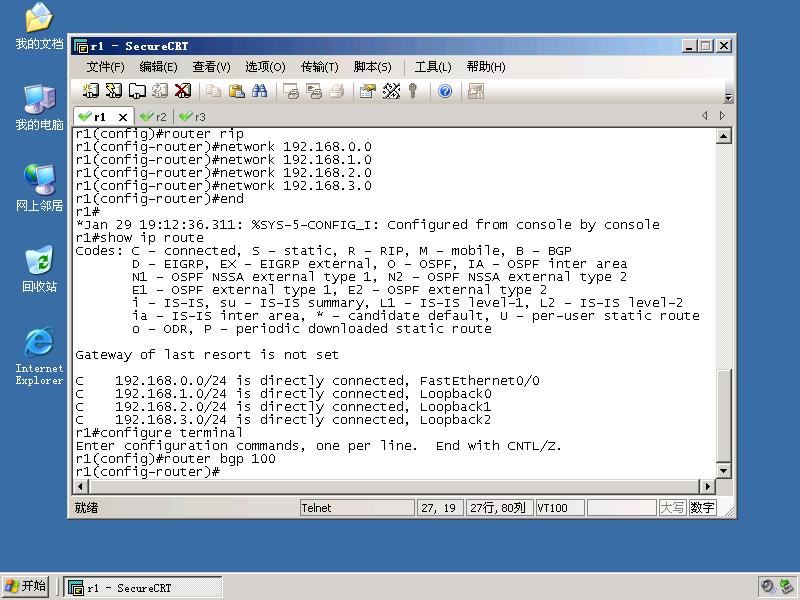
Task: Minimize the SecureCRT window
Action: (x=689, y=46)
